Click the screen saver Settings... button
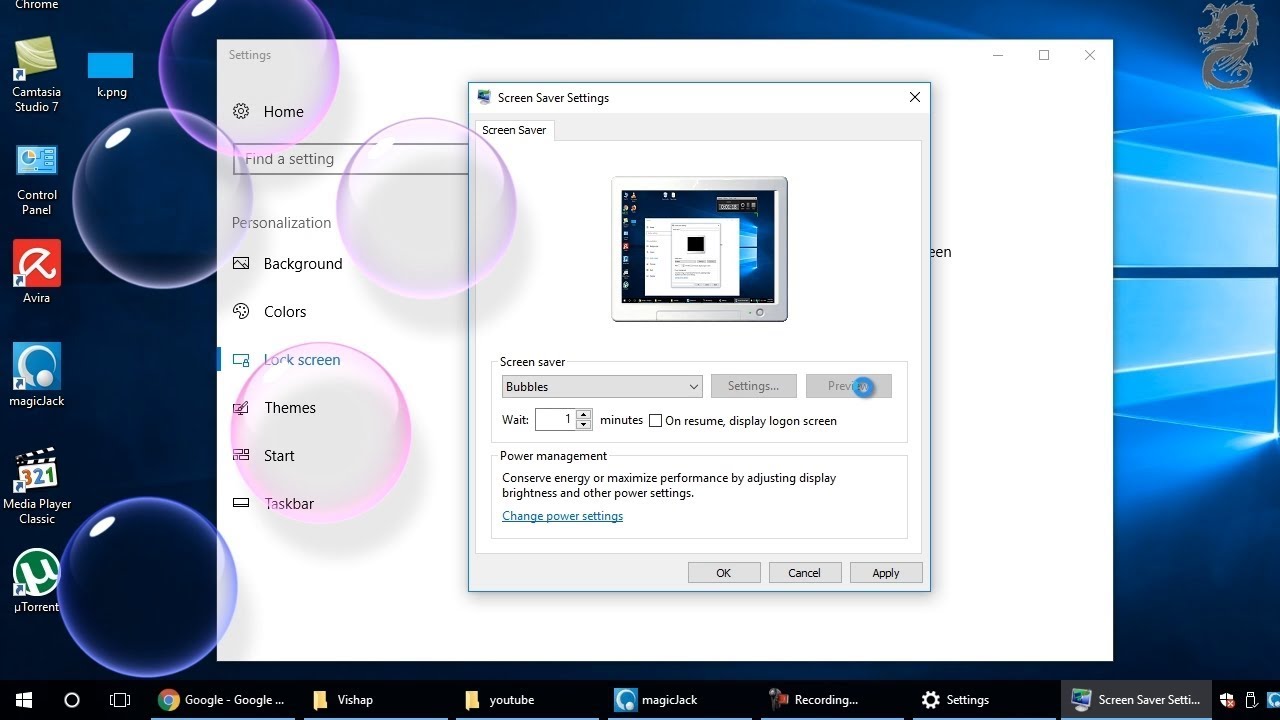1280x720 pixels. pos(753,386)
